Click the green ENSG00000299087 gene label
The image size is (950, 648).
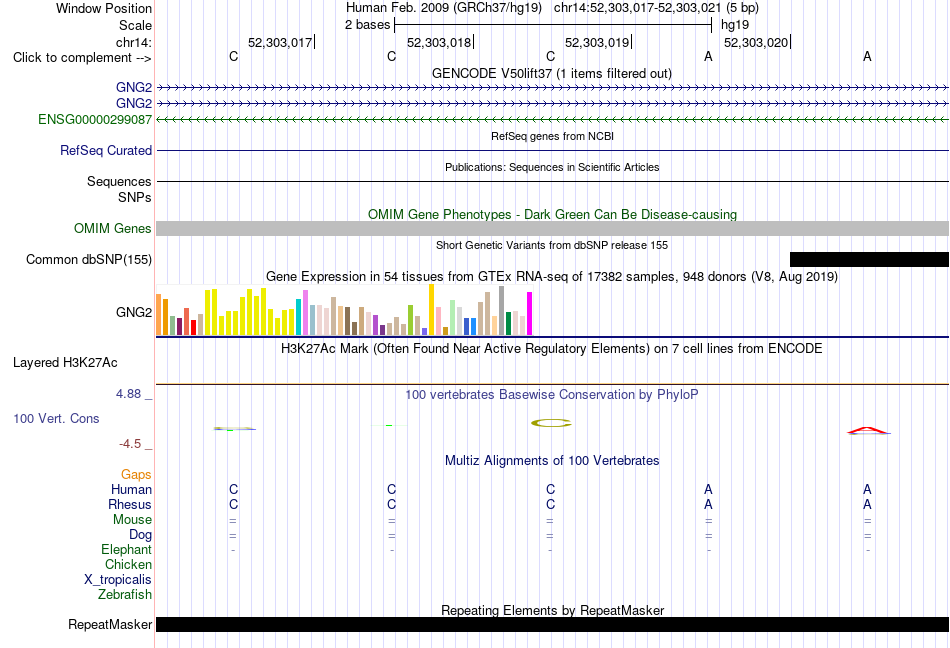coord(95,119)
